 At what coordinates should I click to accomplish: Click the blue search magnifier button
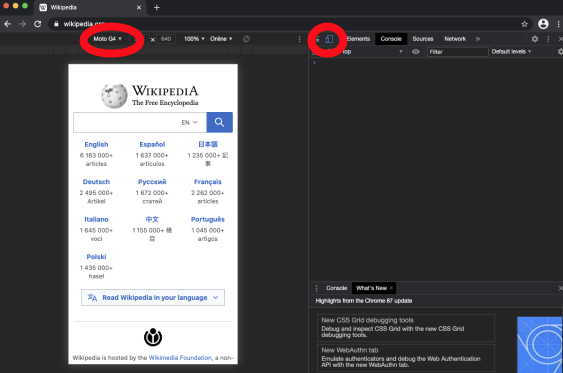(219, 122)
